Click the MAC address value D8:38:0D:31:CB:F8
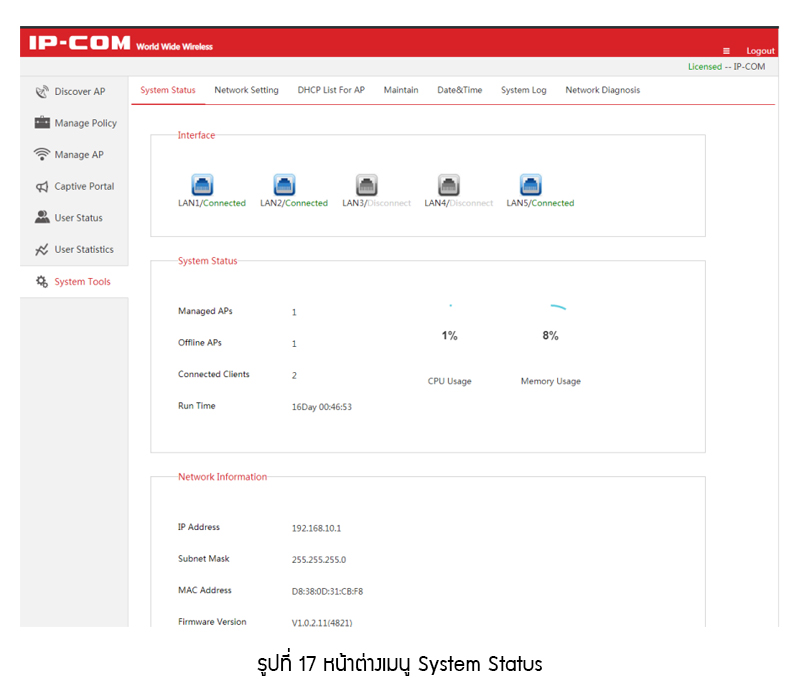Screen dimensions: 800x700 coord(328,591)
